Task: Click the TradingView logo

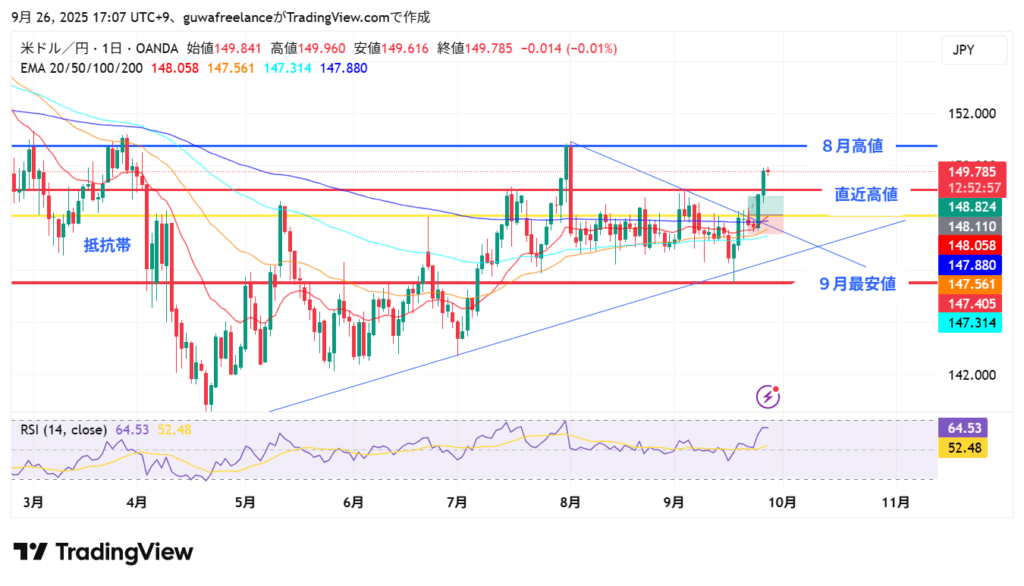Action: 103,552
